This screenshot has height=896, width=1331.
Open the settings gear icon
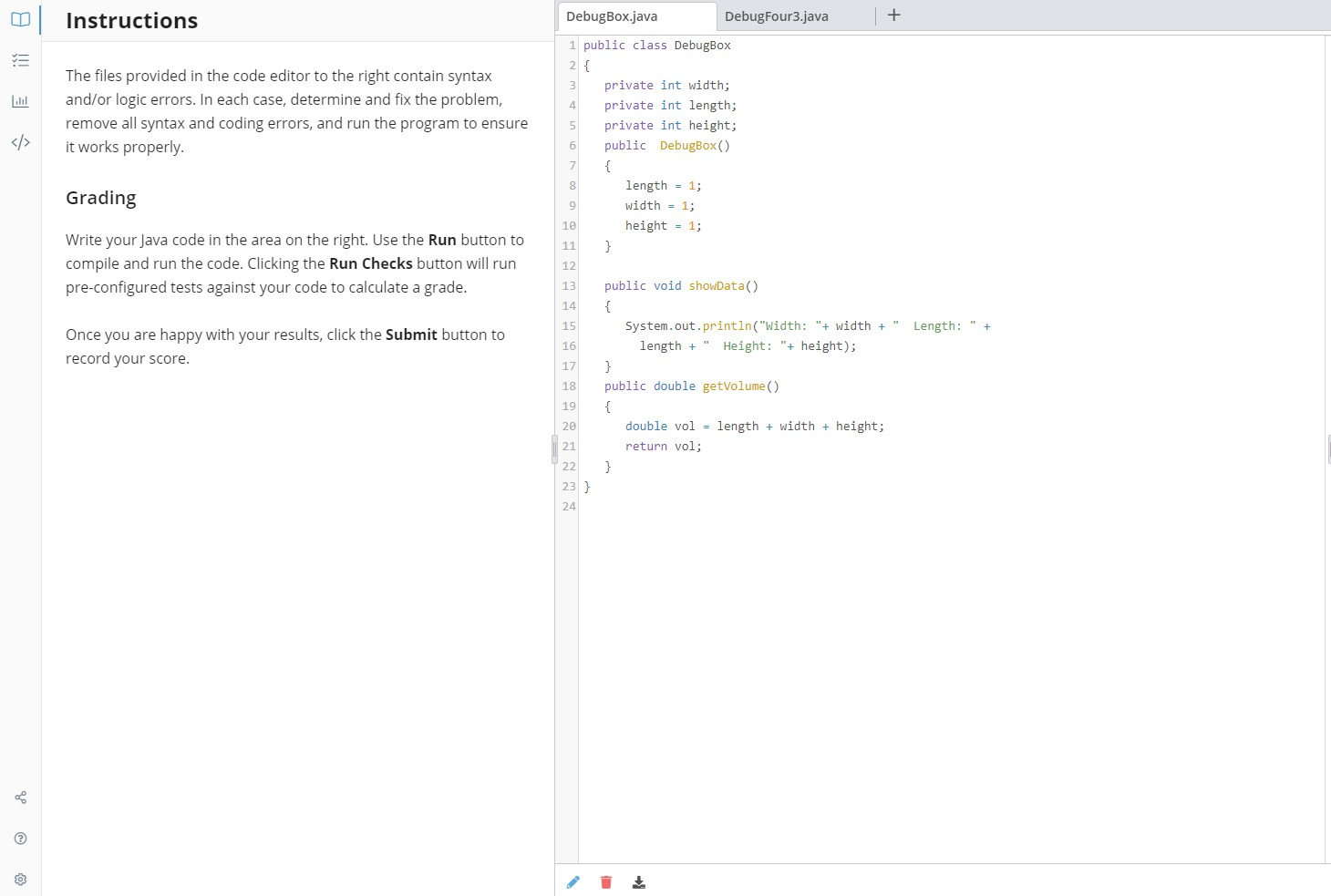(20, 879)
